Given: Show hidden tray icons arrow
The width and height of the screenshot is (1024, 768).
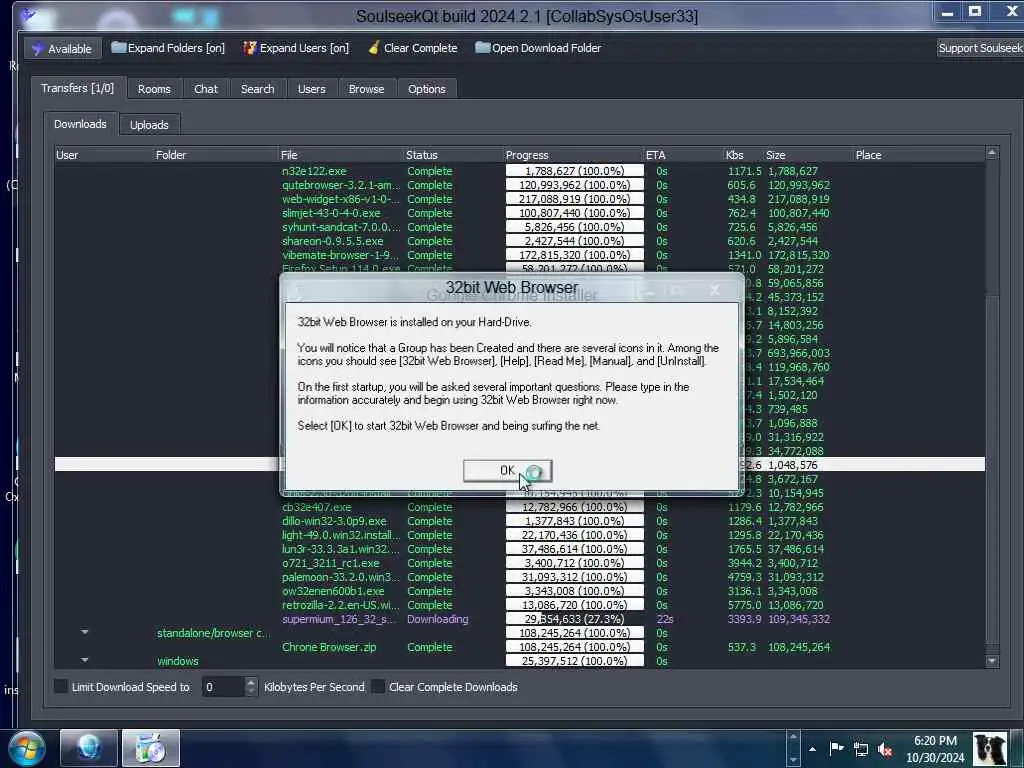Looking at the screenshot, I should [x=812, y=749].
